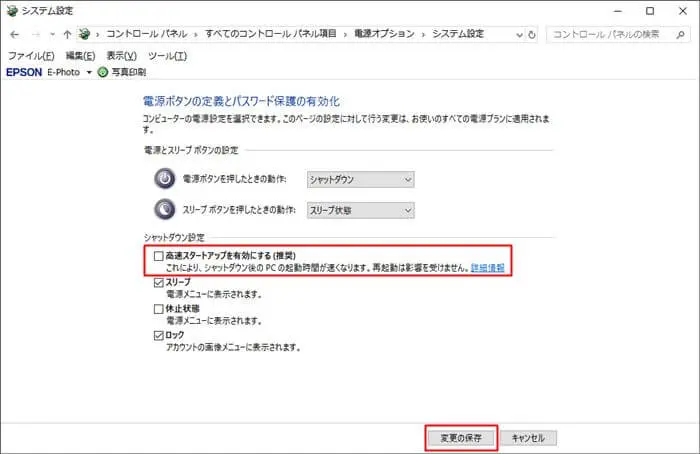Open the 詳細情報 link

coord(488,269)
